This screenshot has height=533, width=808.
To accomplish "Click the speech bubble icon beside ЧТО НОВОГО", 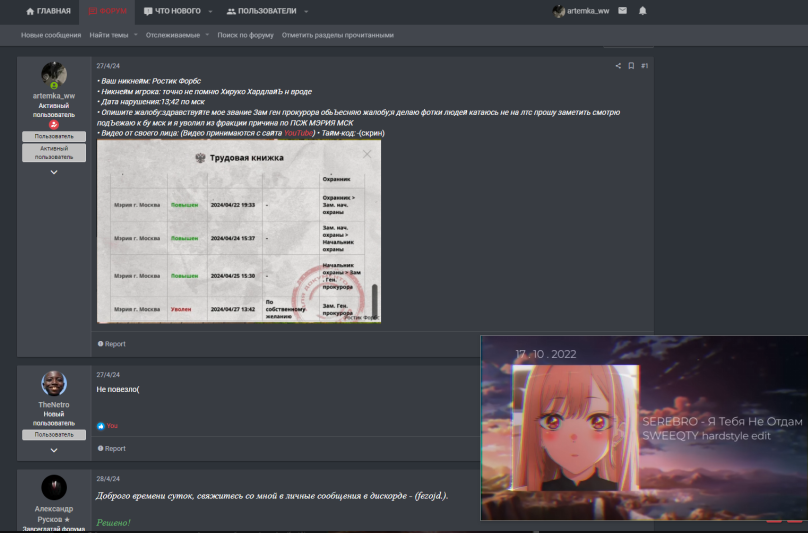I will click(148, 11).
